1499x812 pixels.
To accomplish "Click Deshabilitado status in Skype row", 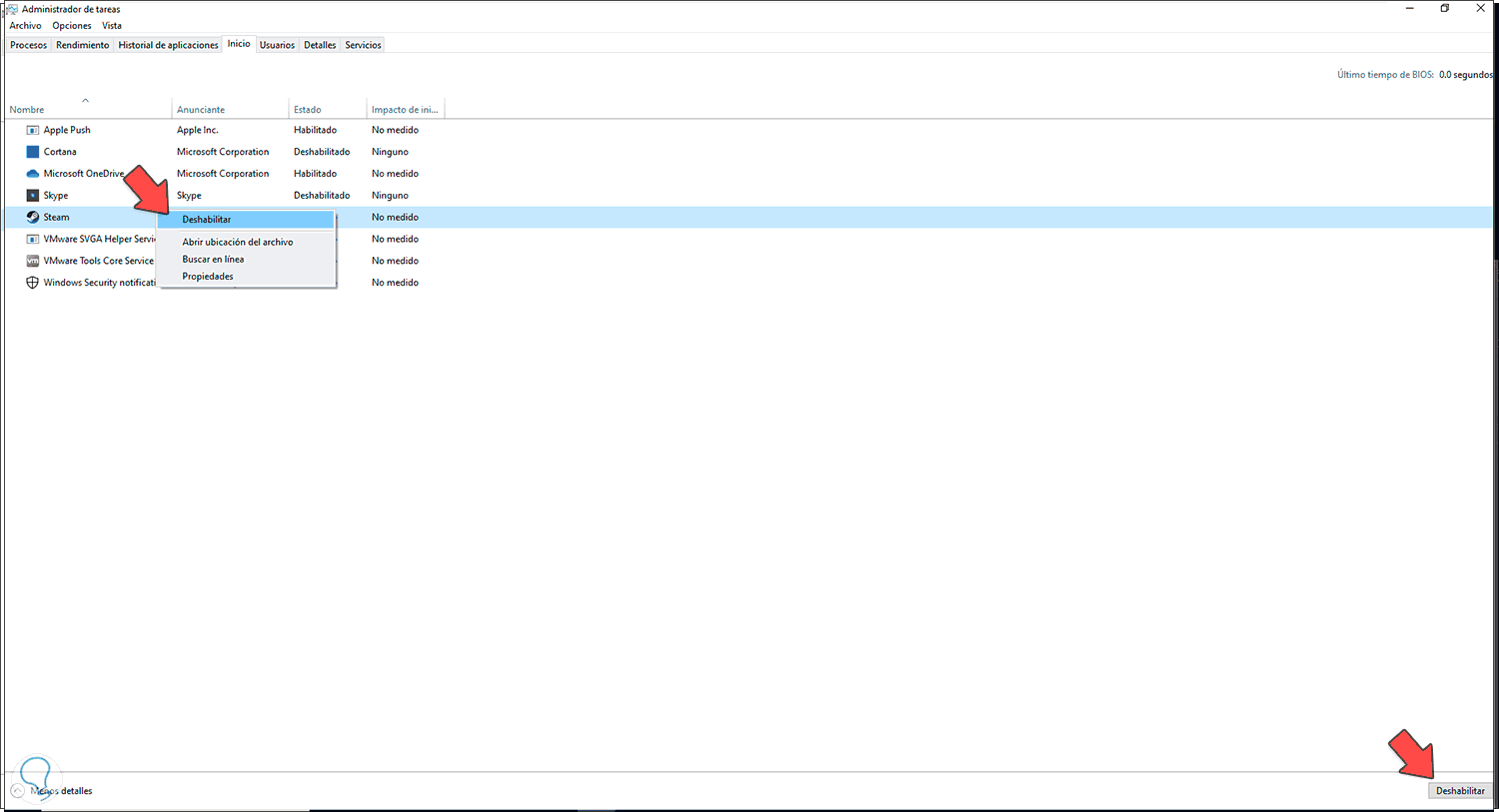I will coord(322,196).
